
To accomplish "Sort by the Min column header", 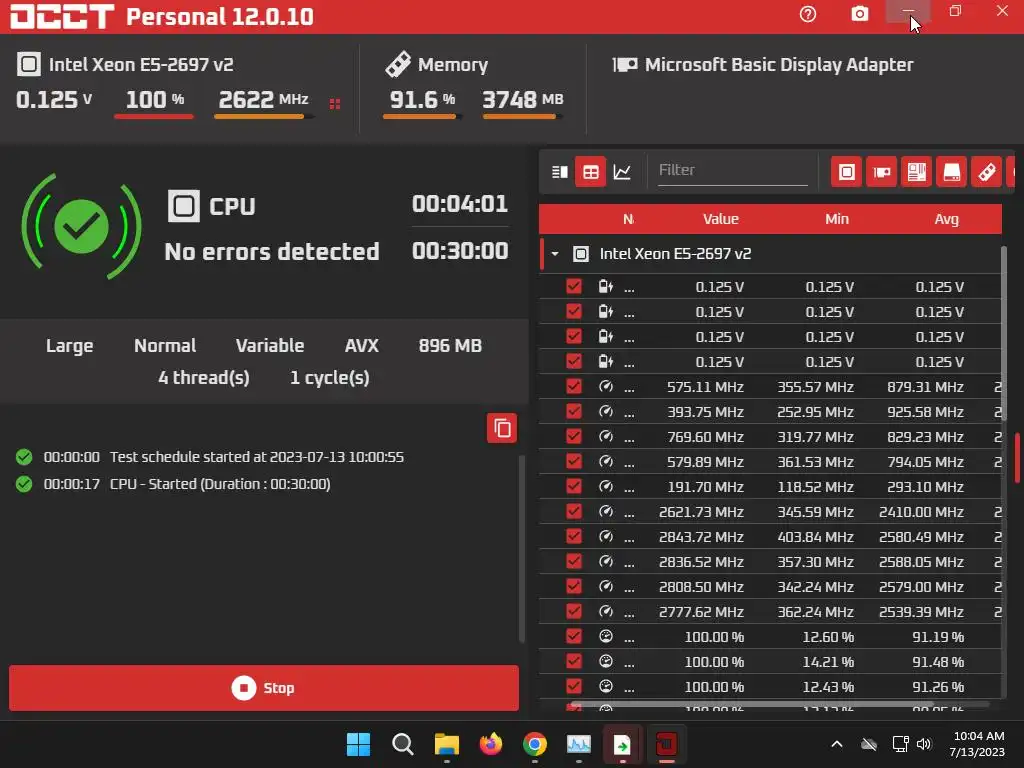I will tap(837, 219).
